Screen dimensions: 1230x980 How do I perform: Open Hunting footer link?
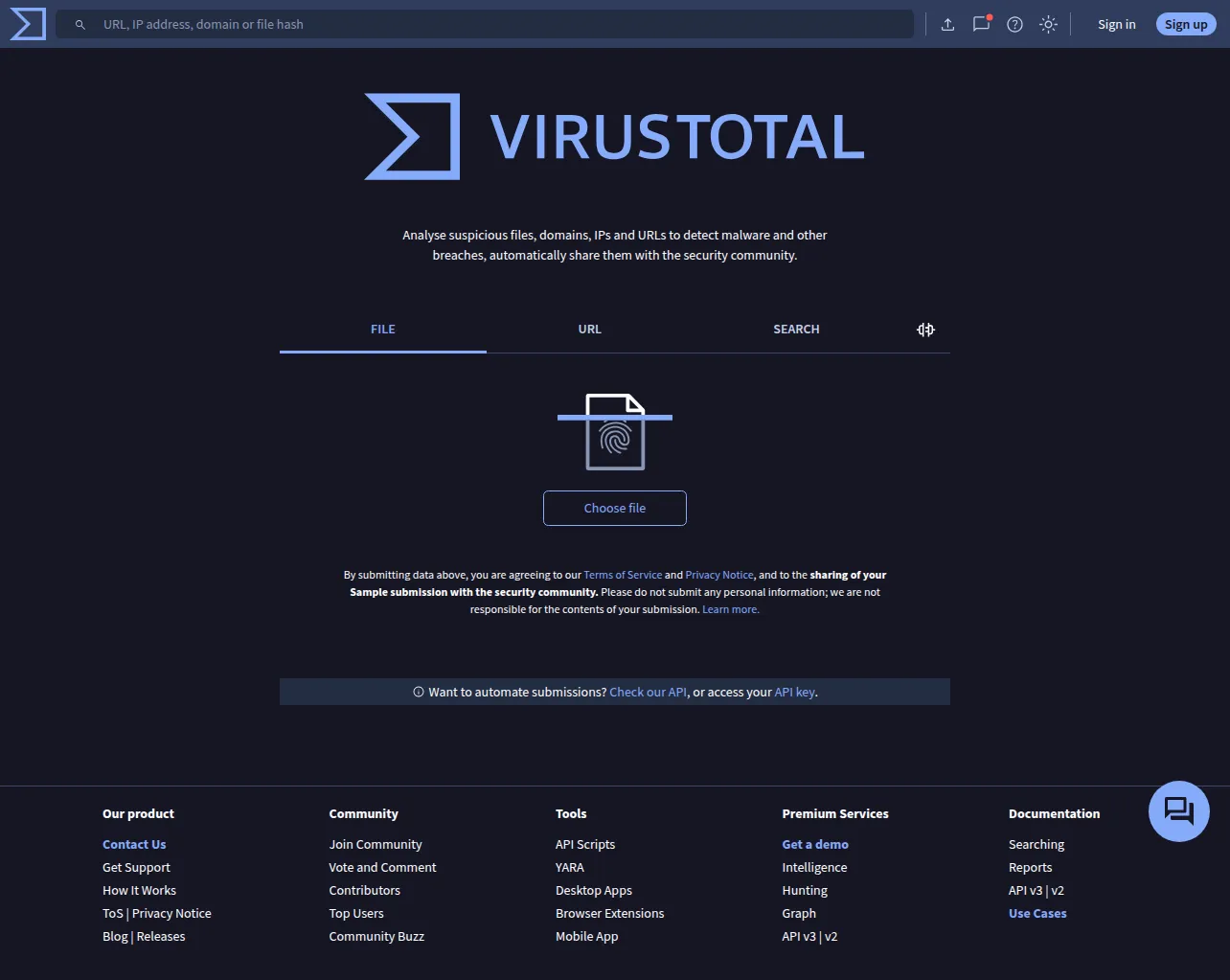[x=805, y=891]
